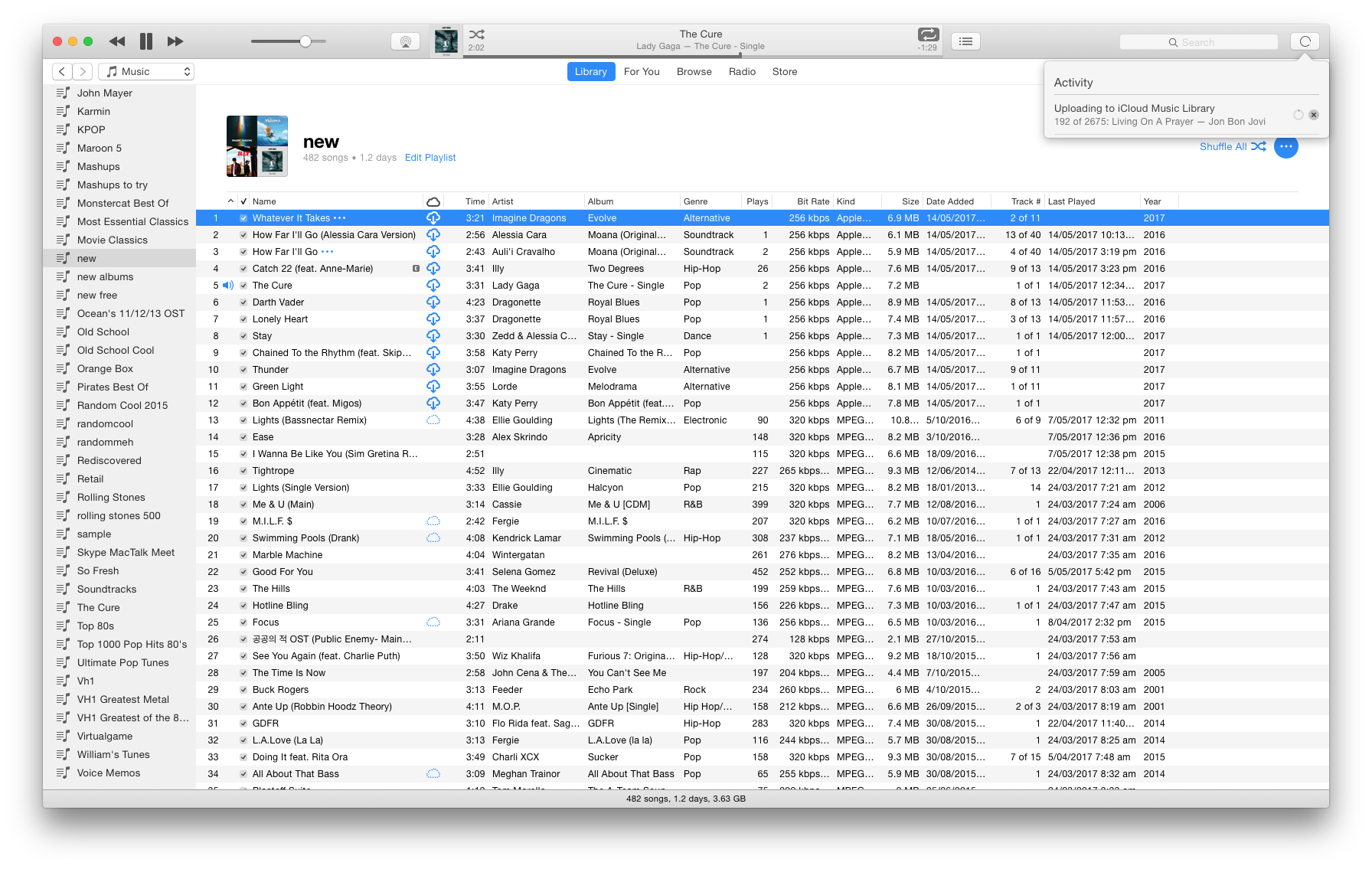
Task: Switch to the Library tab
Action: tap(591, 71)
